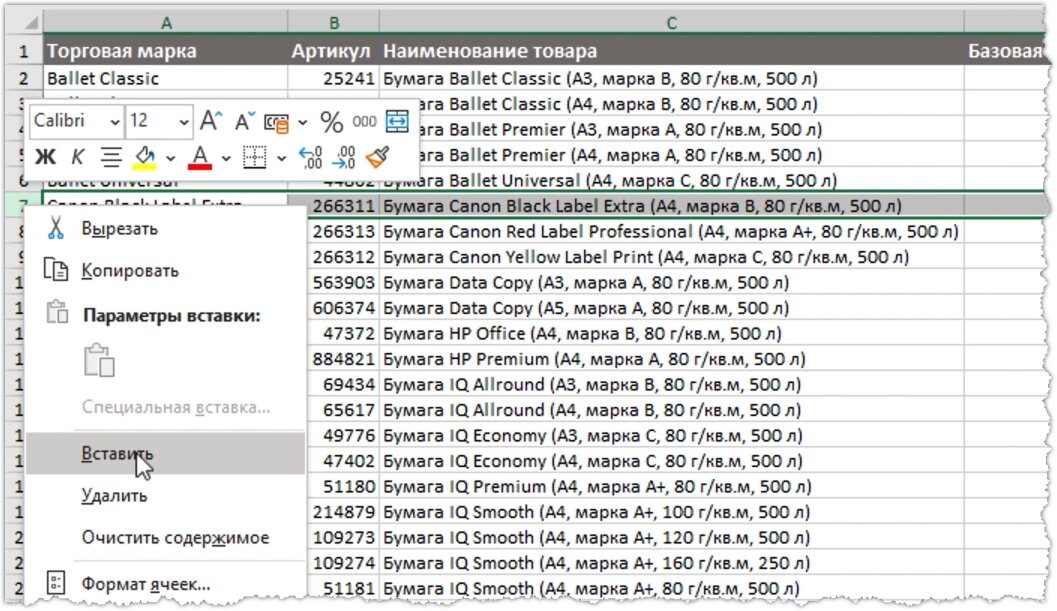The image size is (1057, 611).
Task: Click the Бумага IQ Allround (A3...) cell
Action: pos(671,384)
